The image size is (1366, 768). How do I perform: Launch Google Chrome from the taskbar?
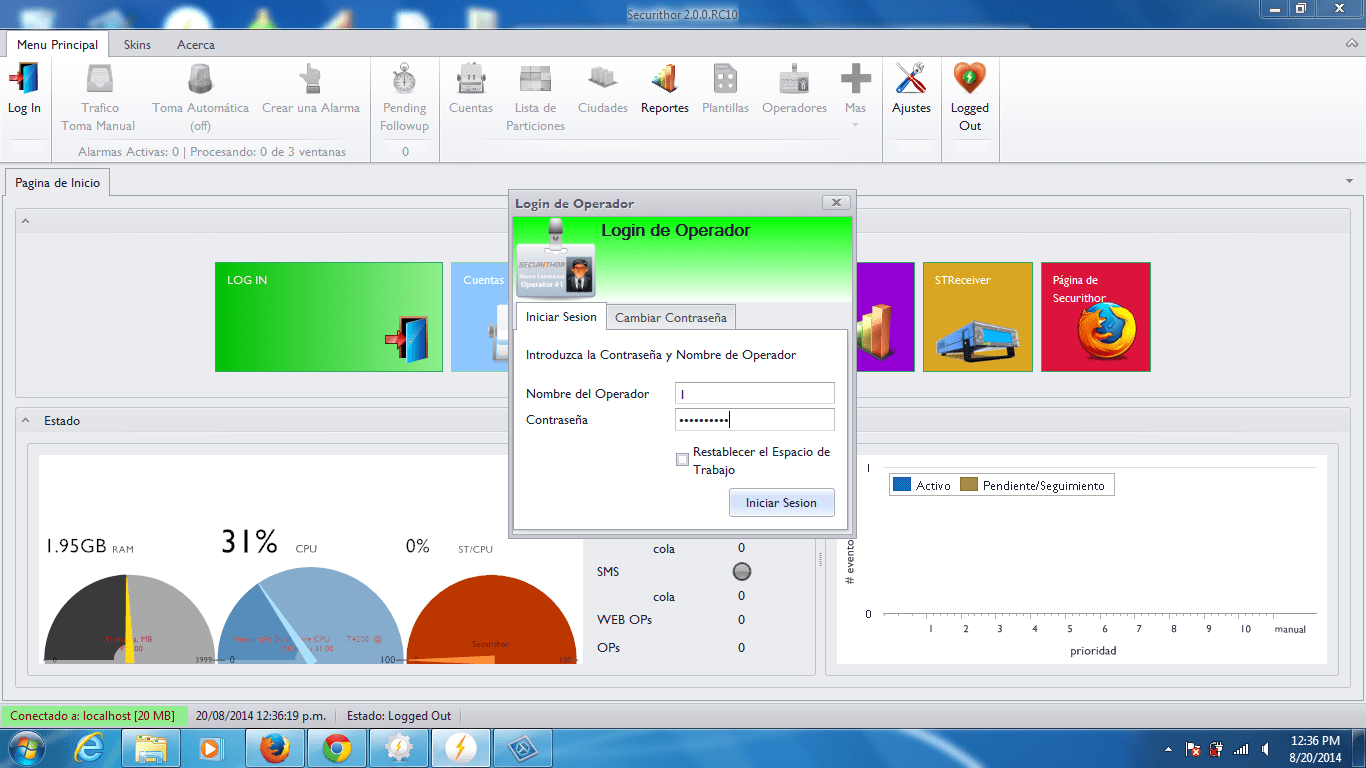coord(336,748)
